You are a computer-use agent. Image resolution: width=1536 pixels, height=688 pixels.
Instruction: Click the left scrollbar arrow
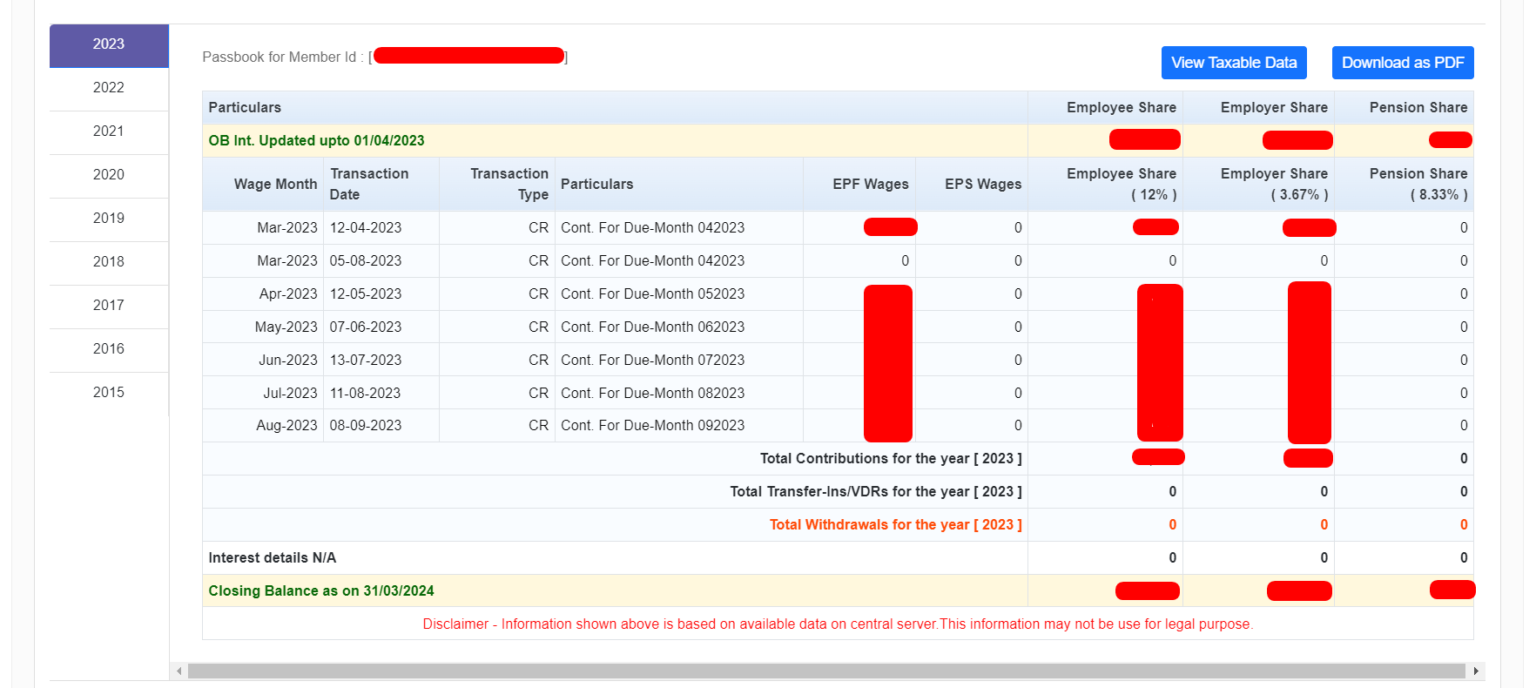[x=180, y=670]
